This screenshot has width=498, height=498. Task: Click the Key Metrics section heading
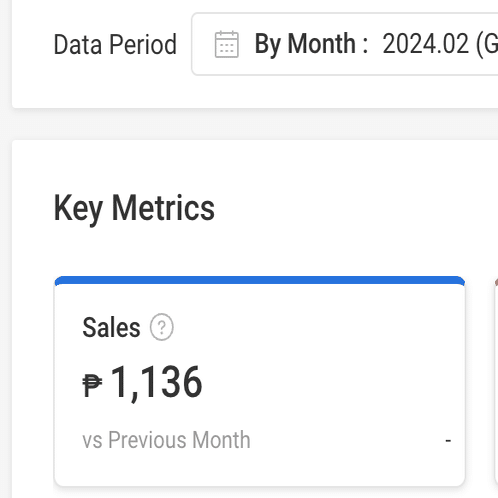click(x=134, y=208)
